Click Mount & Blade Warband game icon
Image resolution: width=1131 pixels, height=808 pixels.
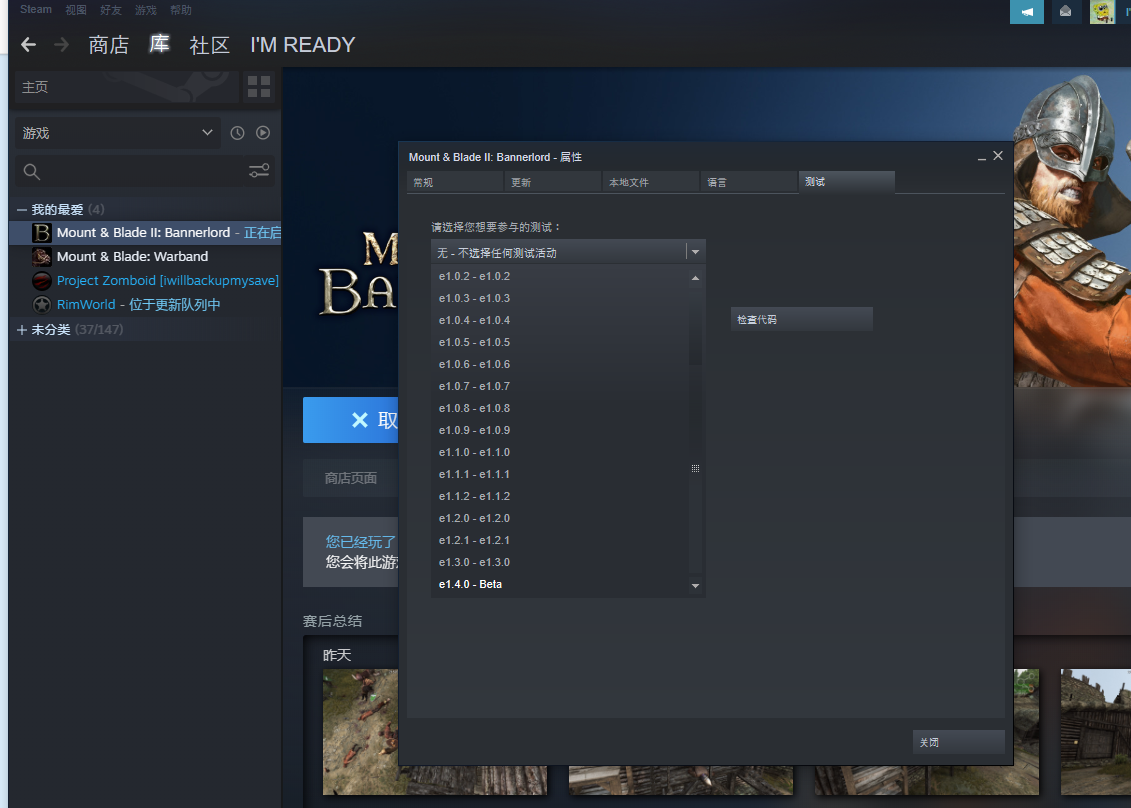42,256
